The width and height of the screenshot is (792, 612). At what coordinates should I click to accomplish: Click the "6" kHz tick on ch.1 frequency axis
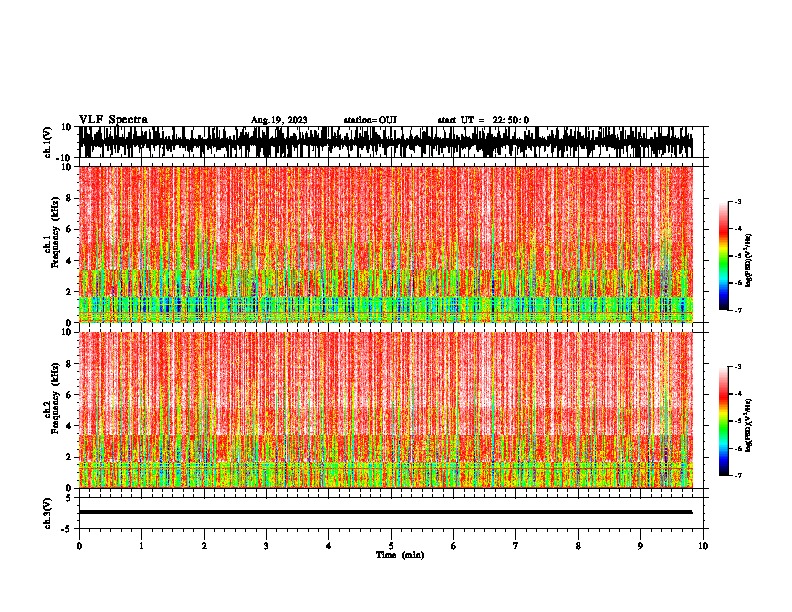coord(70,229)
